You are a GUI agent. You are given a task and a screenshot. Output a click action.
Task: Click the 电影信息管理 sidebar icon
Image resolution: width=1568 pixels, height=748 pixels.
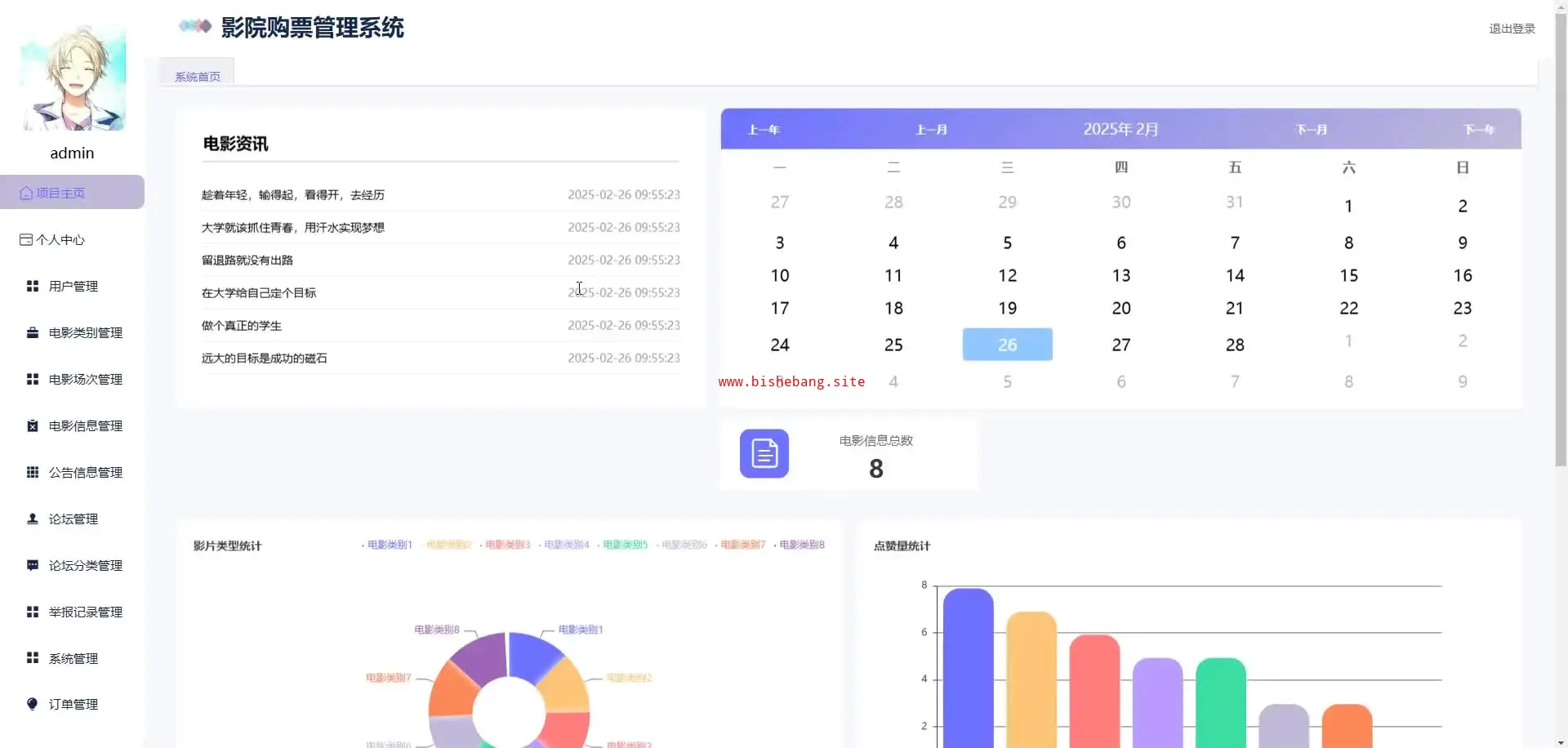pos(33,426)
